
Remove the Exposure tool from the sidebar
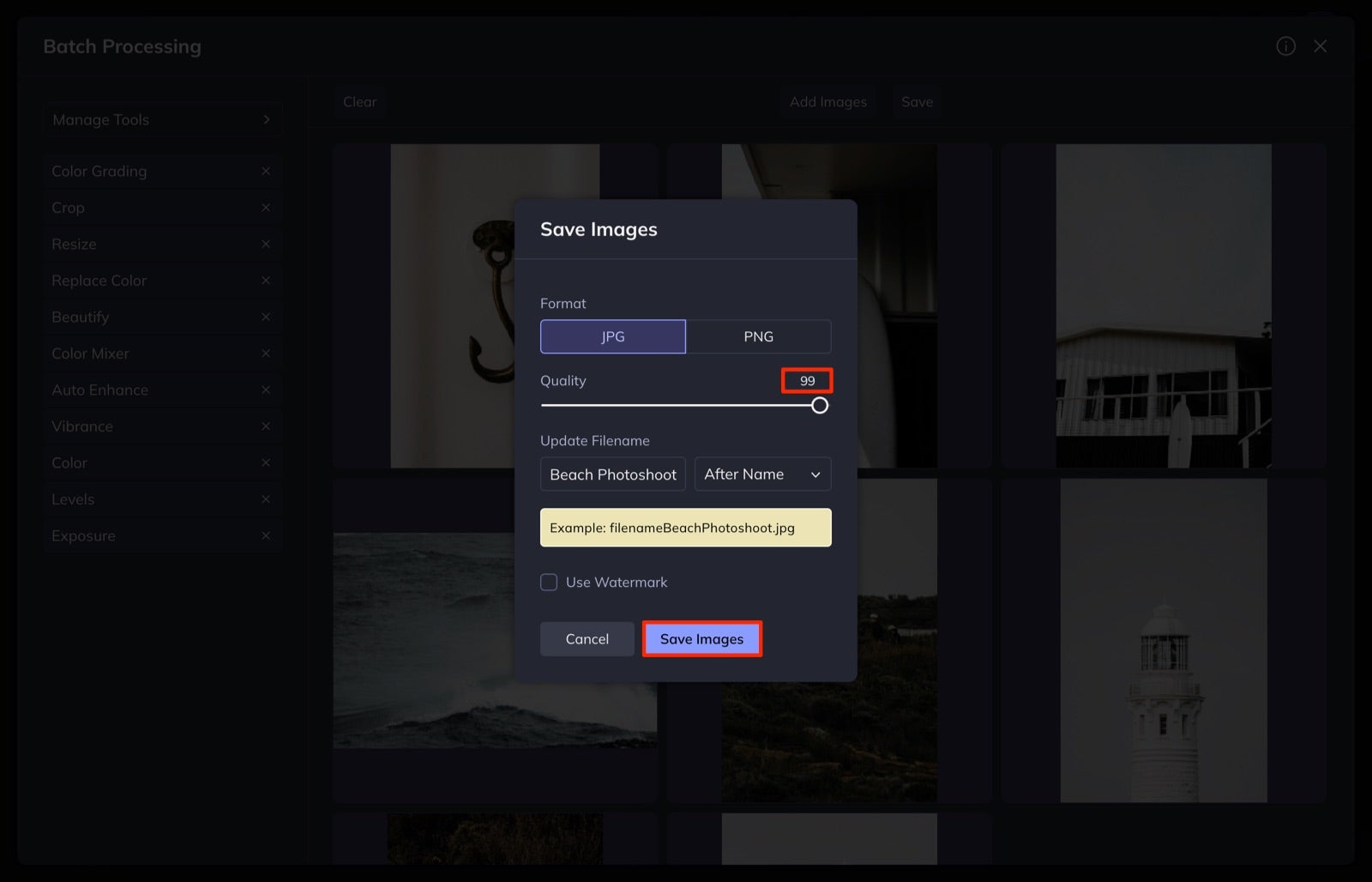tap(266, 535)
